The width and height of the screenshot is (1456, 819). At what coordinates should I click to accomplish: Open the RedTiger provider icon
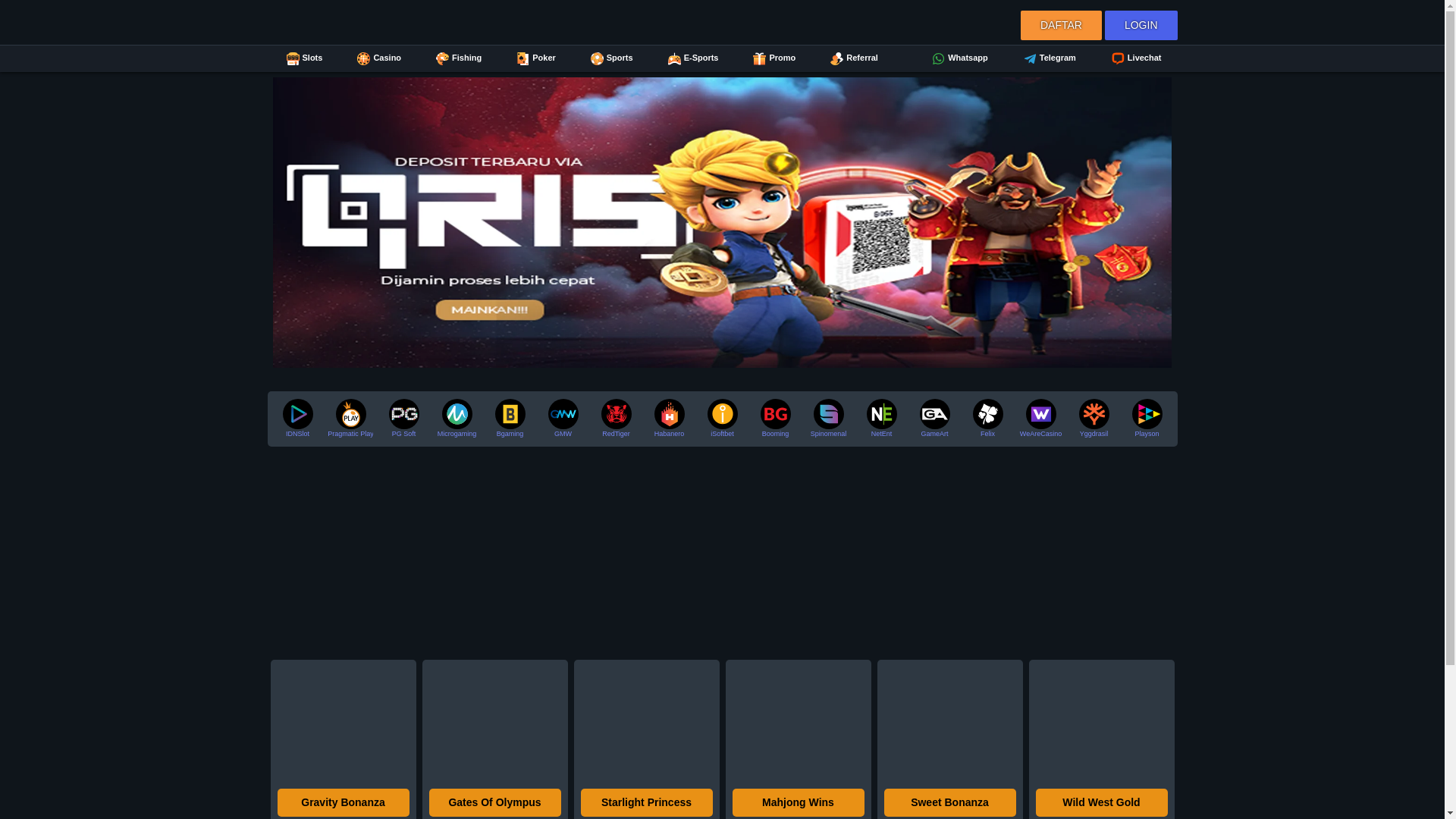pyautogui.click(x=616, y=414)
